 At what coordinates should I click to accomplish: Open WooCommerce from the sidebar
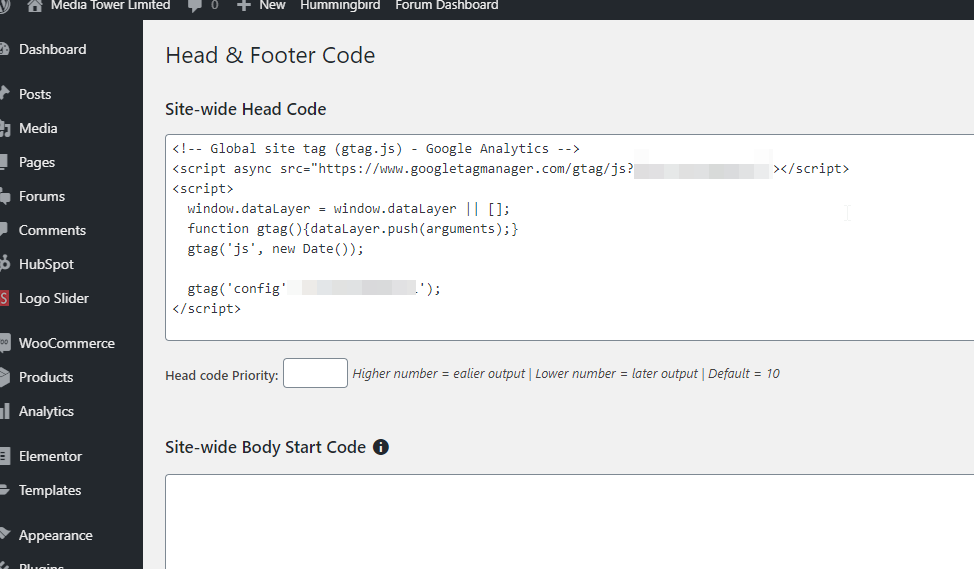66,343
